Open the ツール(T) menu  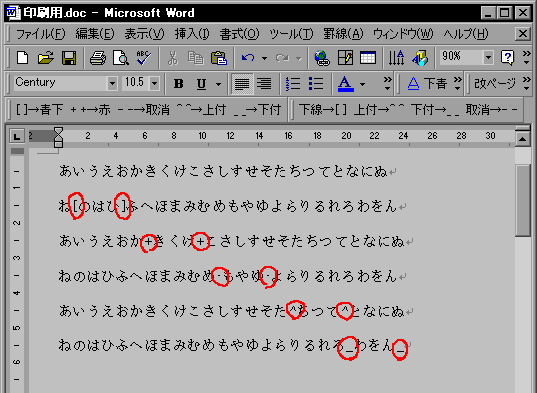[x=291, y=34]
